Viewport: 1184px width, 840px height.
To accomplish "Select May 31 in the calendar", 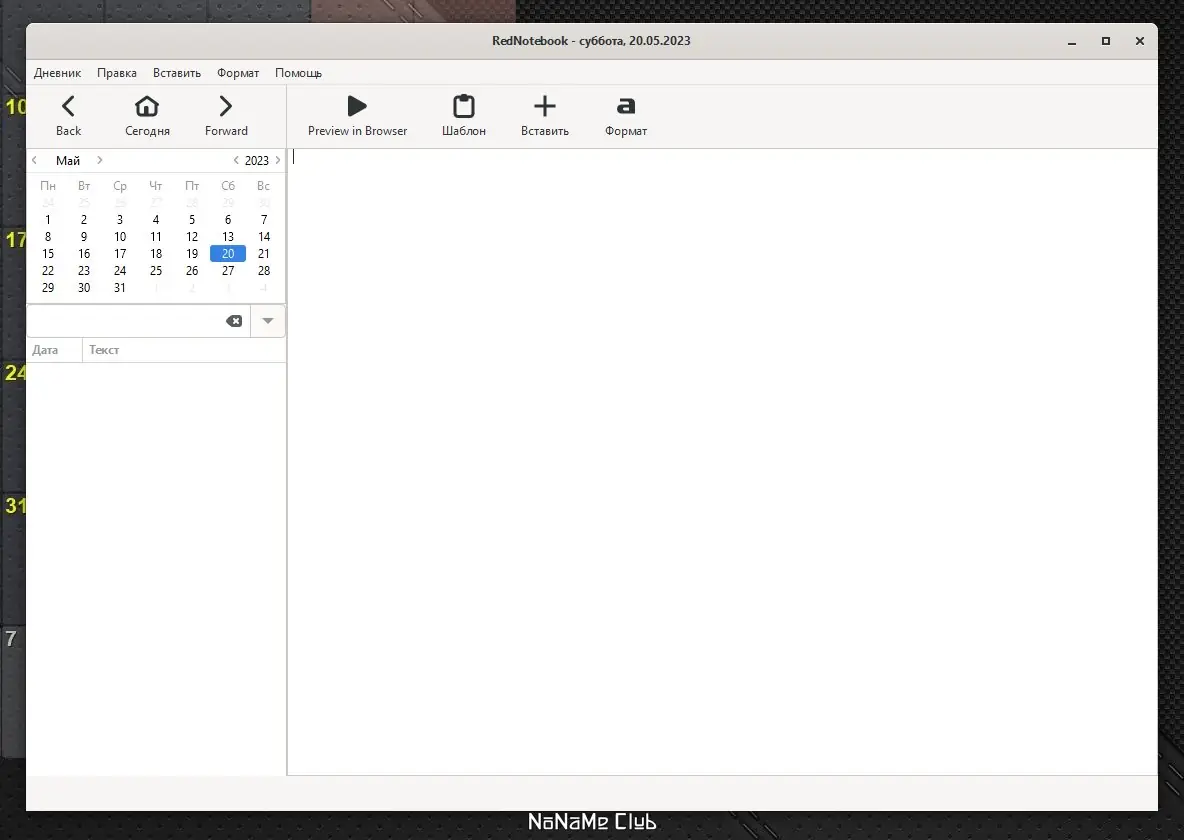I will tap(120, 288).
